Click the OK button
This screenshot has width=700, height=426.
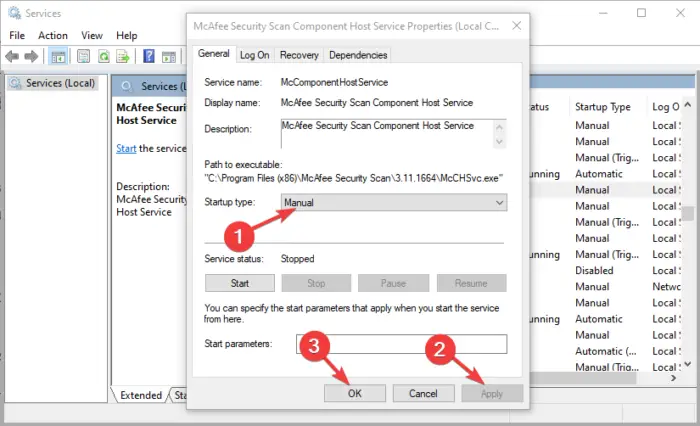(x=355, y=393)
